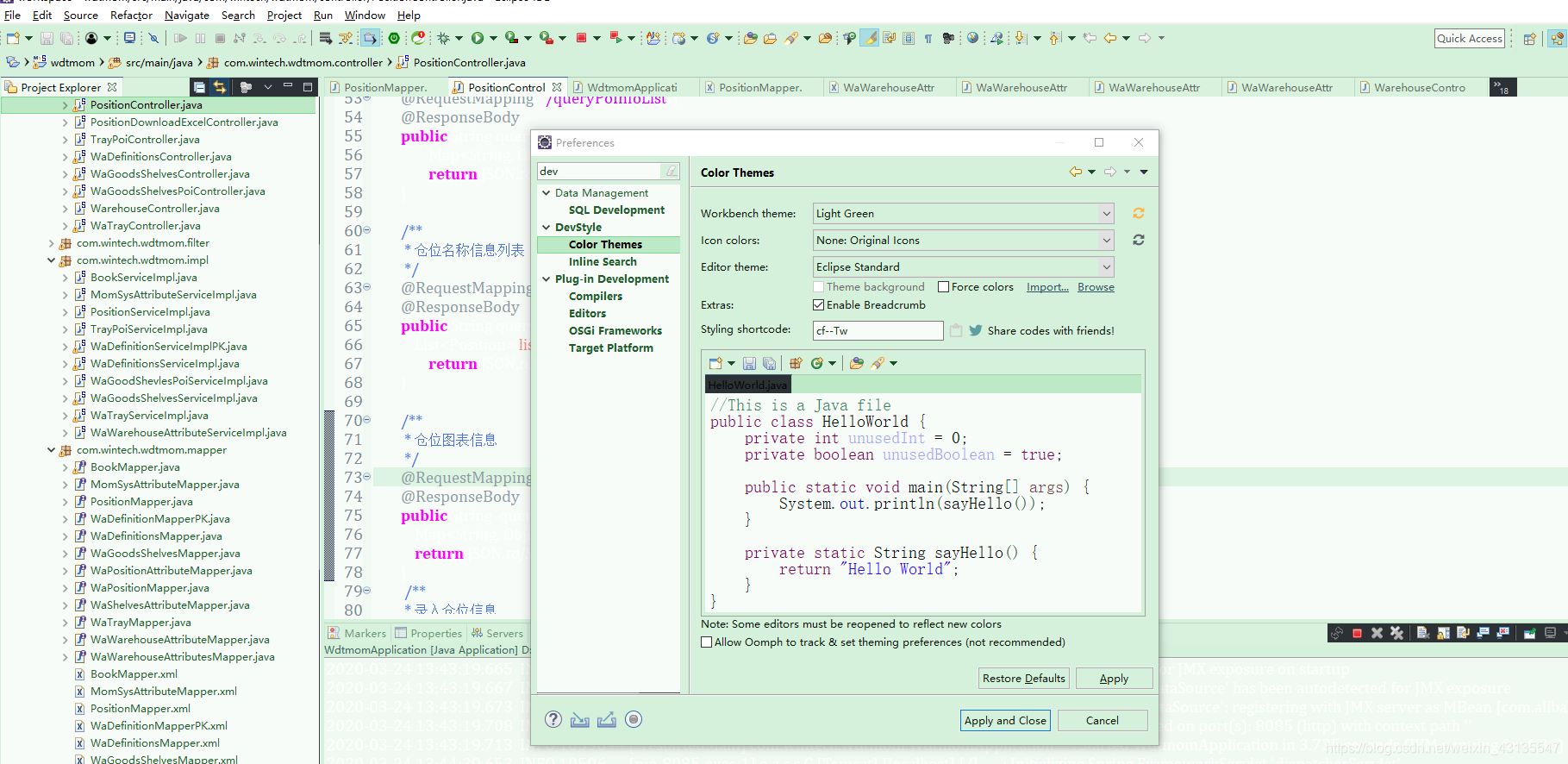Toggle Mark Occurrences highlighter icon in toolbar
This screenshot has height=764, width=1568.
click(x=870, y=38)
